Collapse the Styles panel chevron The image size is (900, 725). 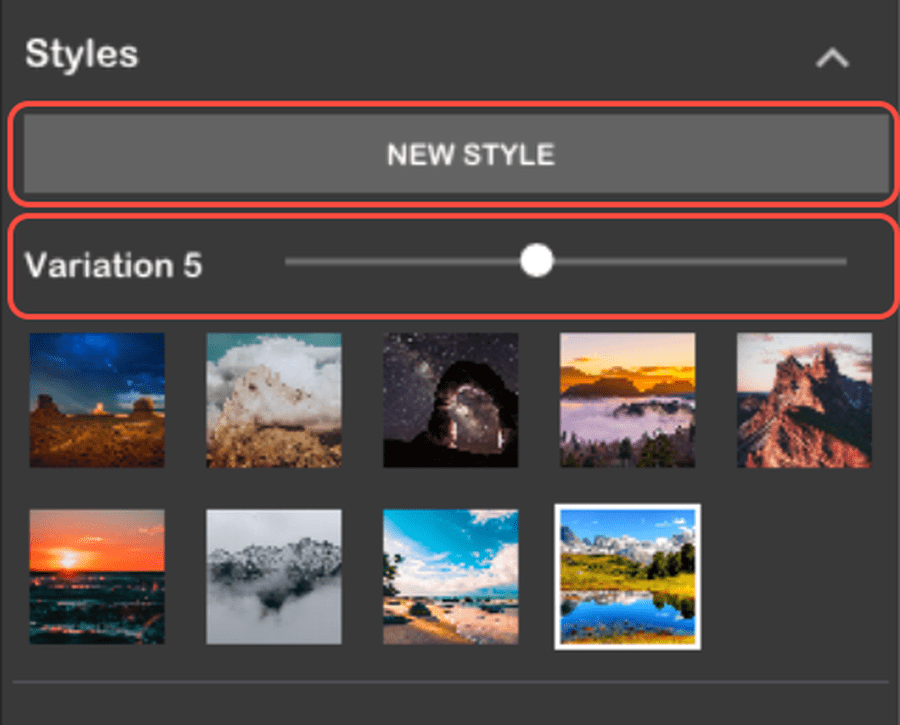click(x=831, y=59)
